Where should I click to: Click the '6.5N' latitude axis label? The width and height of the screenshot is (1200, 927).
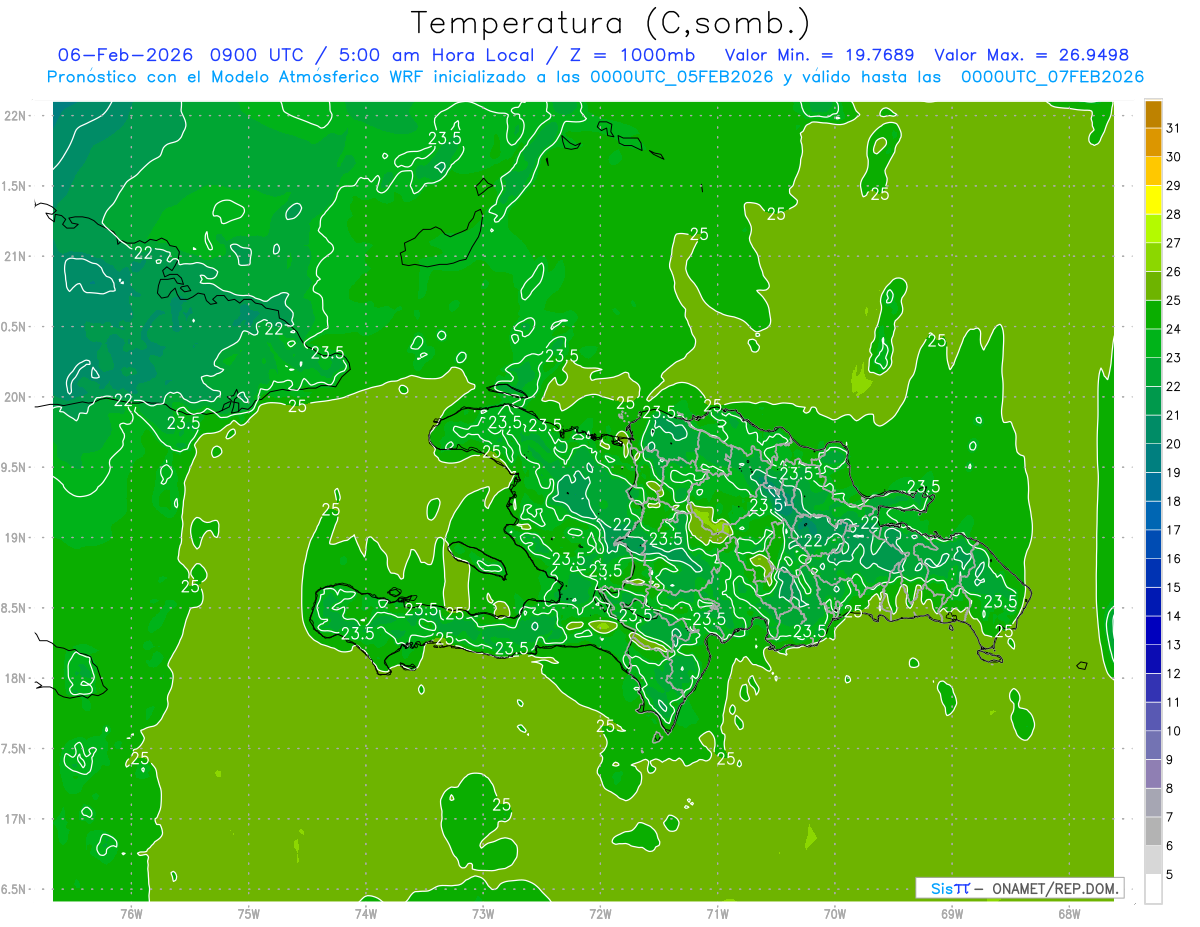(x=13, y=890)
